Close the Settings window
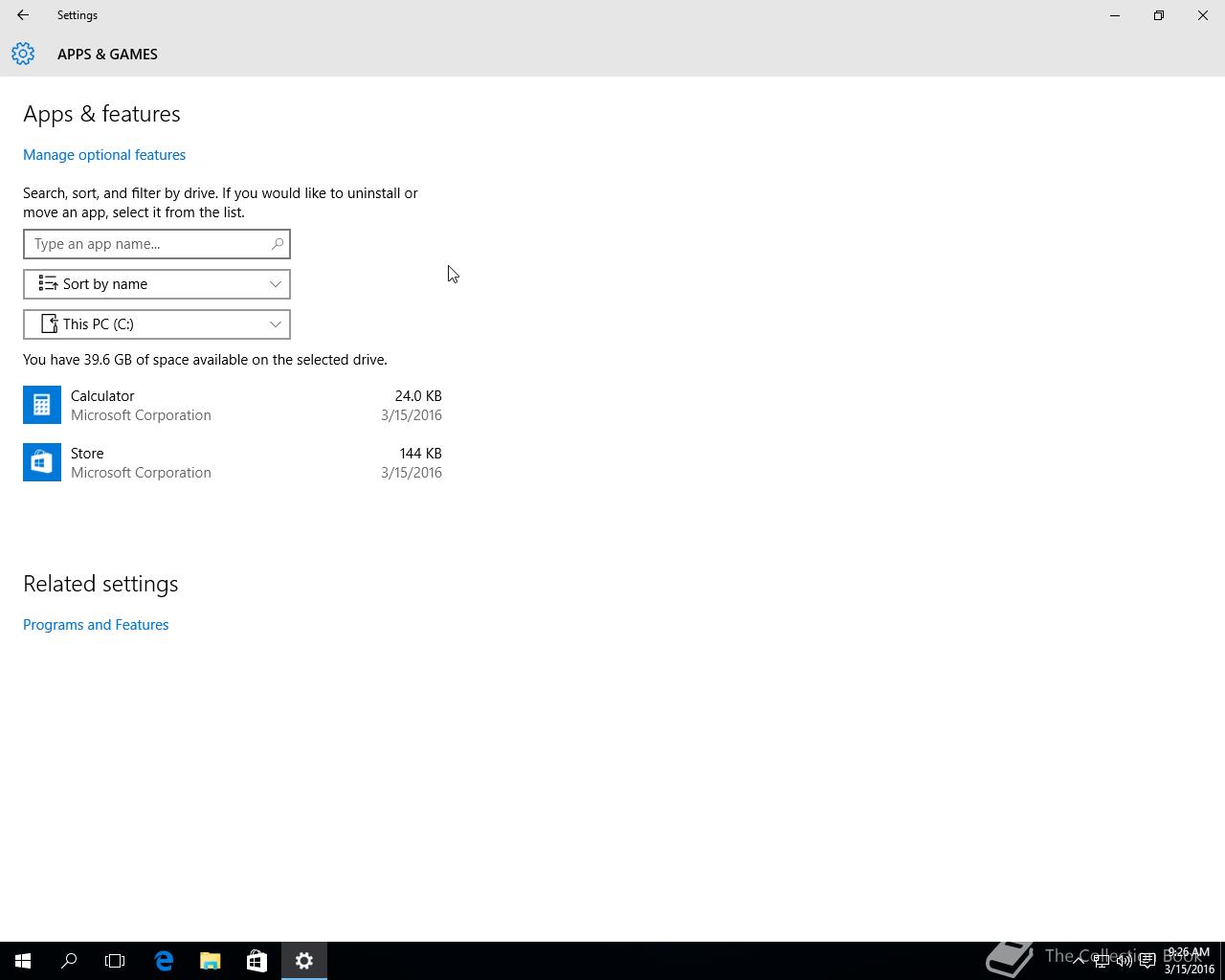The width and height of the screenshot is (1225, 980). click(1203, 15)
